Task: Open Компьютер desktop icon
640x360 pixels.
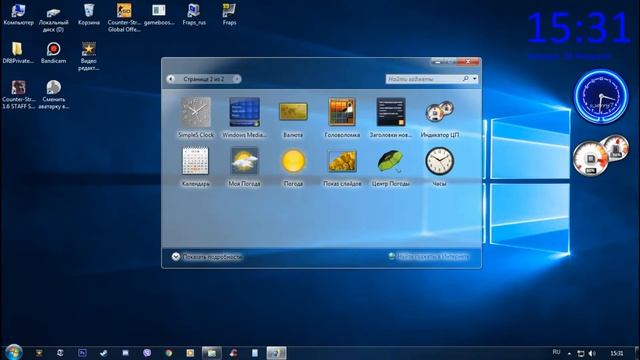Action: [x=18, y=15]
